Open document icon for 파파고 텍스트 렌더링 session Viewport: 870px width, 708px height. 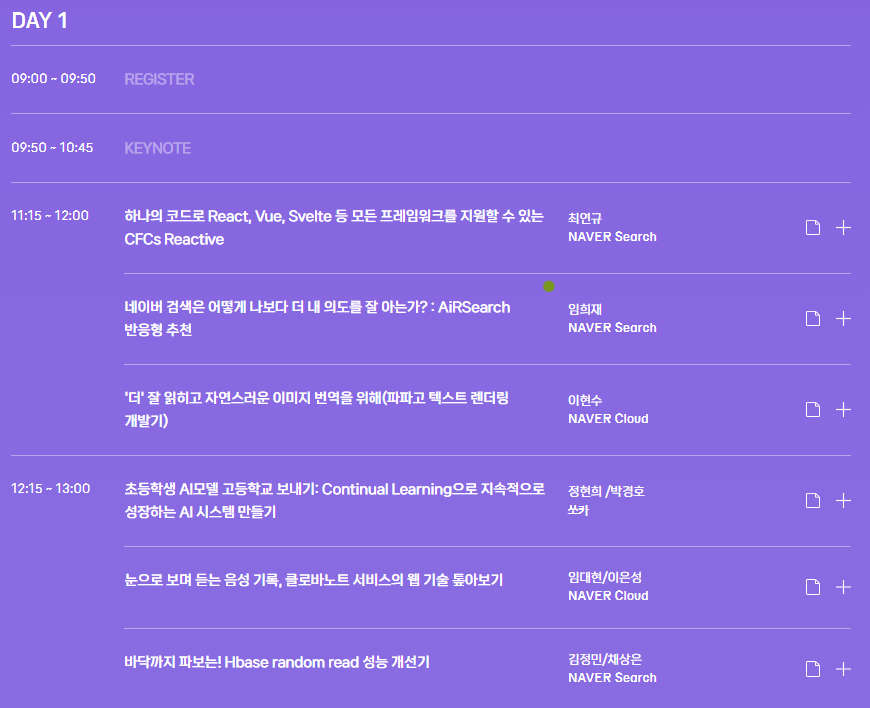pos(813,409)
